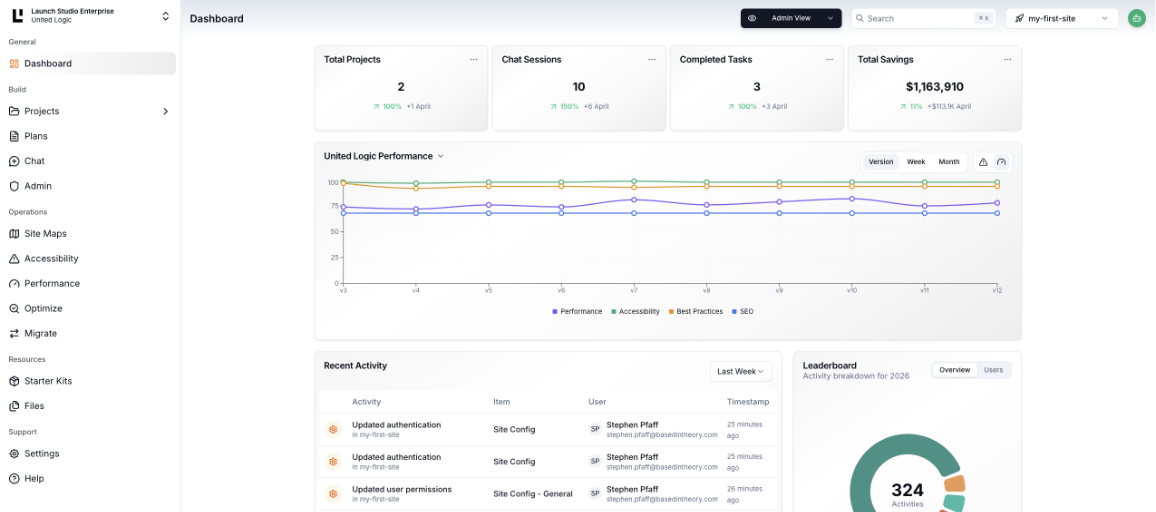Image resolution: width=1156 pixels, height=512 pixels.
Task: Click the search magnifier icon
Action: pos(860,18)
